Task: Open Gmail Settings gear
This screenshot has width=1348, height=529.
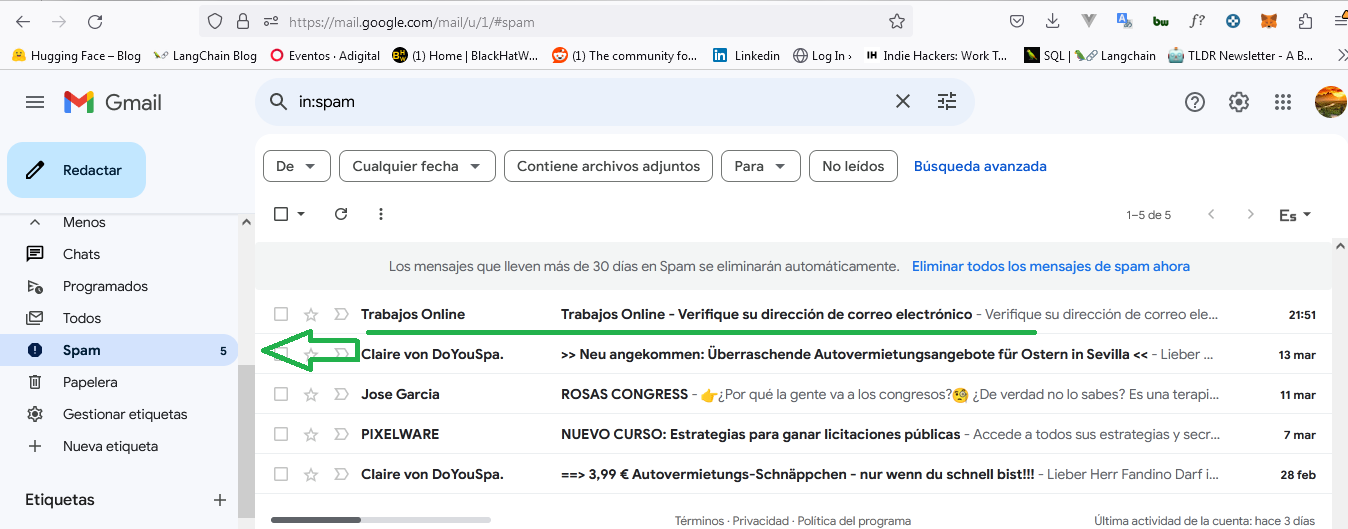Action: pyautogui.click(x=1239, y=102)
